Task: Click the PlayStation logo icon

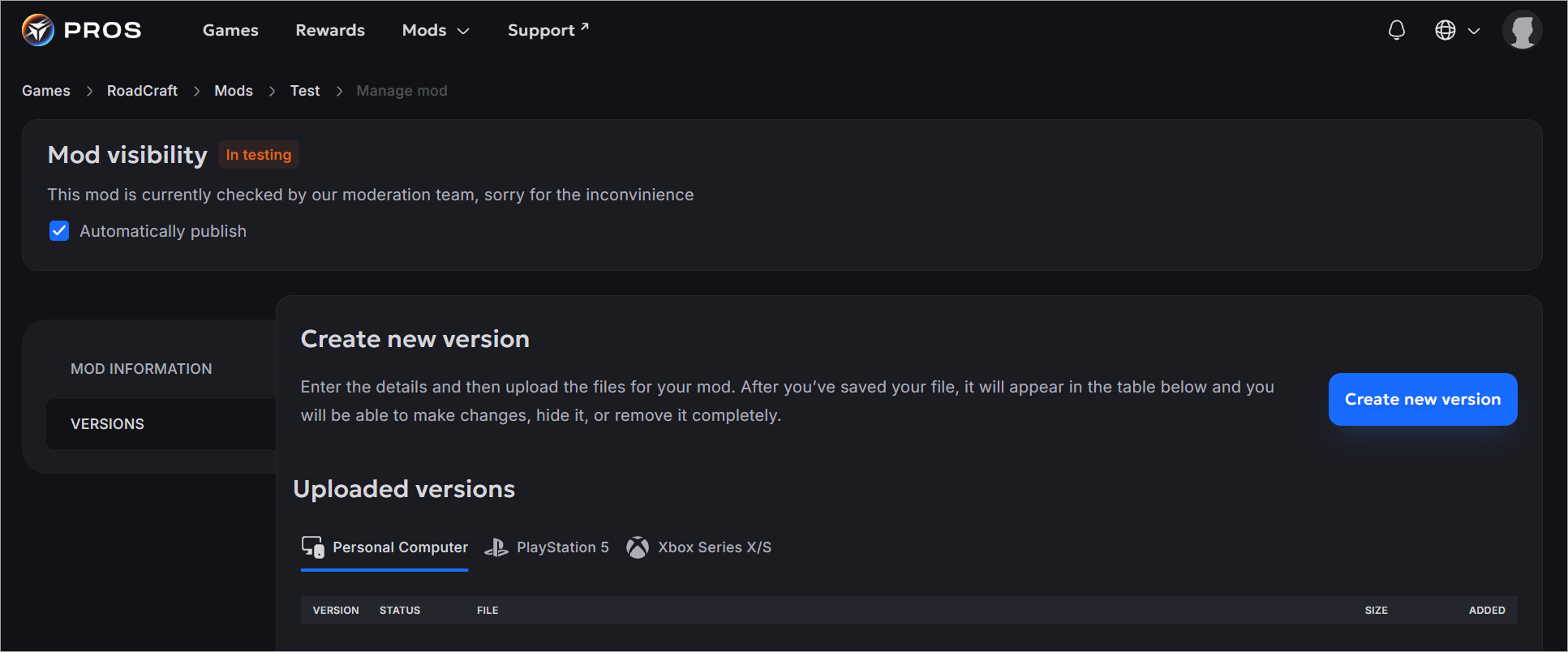Action: (x=496, y=548)
